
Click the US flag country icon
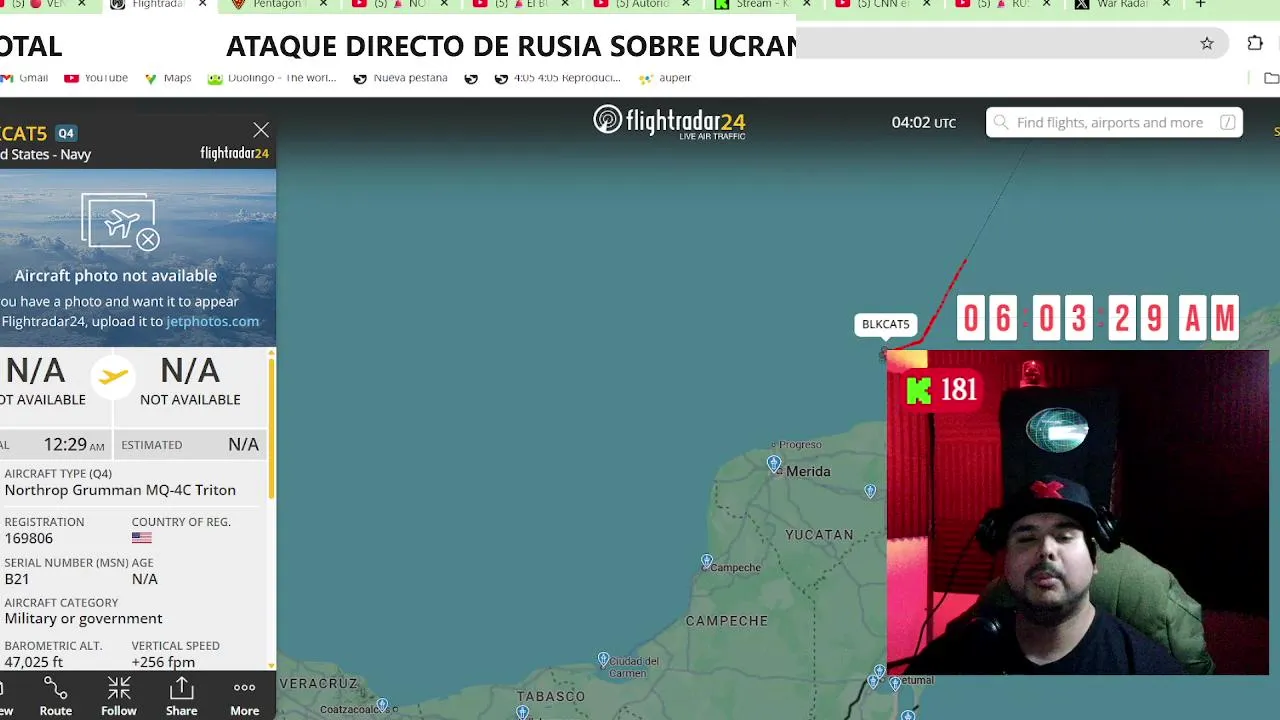(142, 538)
